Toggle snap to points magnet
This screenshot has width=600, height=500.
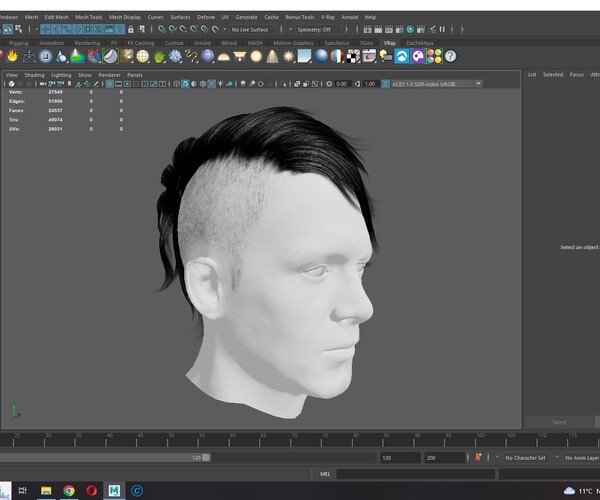183,29
